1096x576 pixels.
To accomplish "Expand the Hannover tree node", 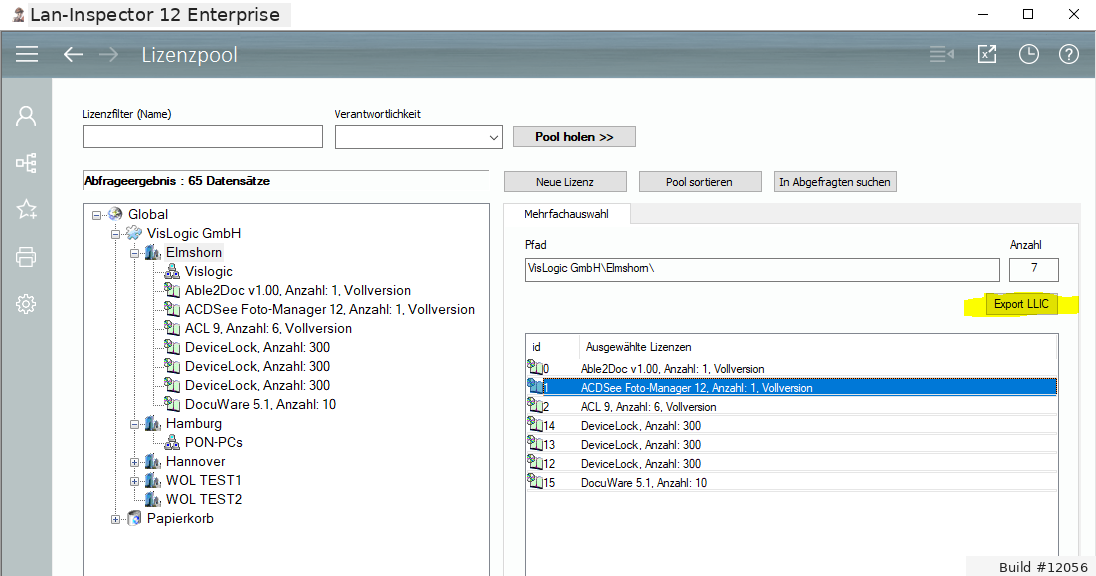I will click(134, 462).
